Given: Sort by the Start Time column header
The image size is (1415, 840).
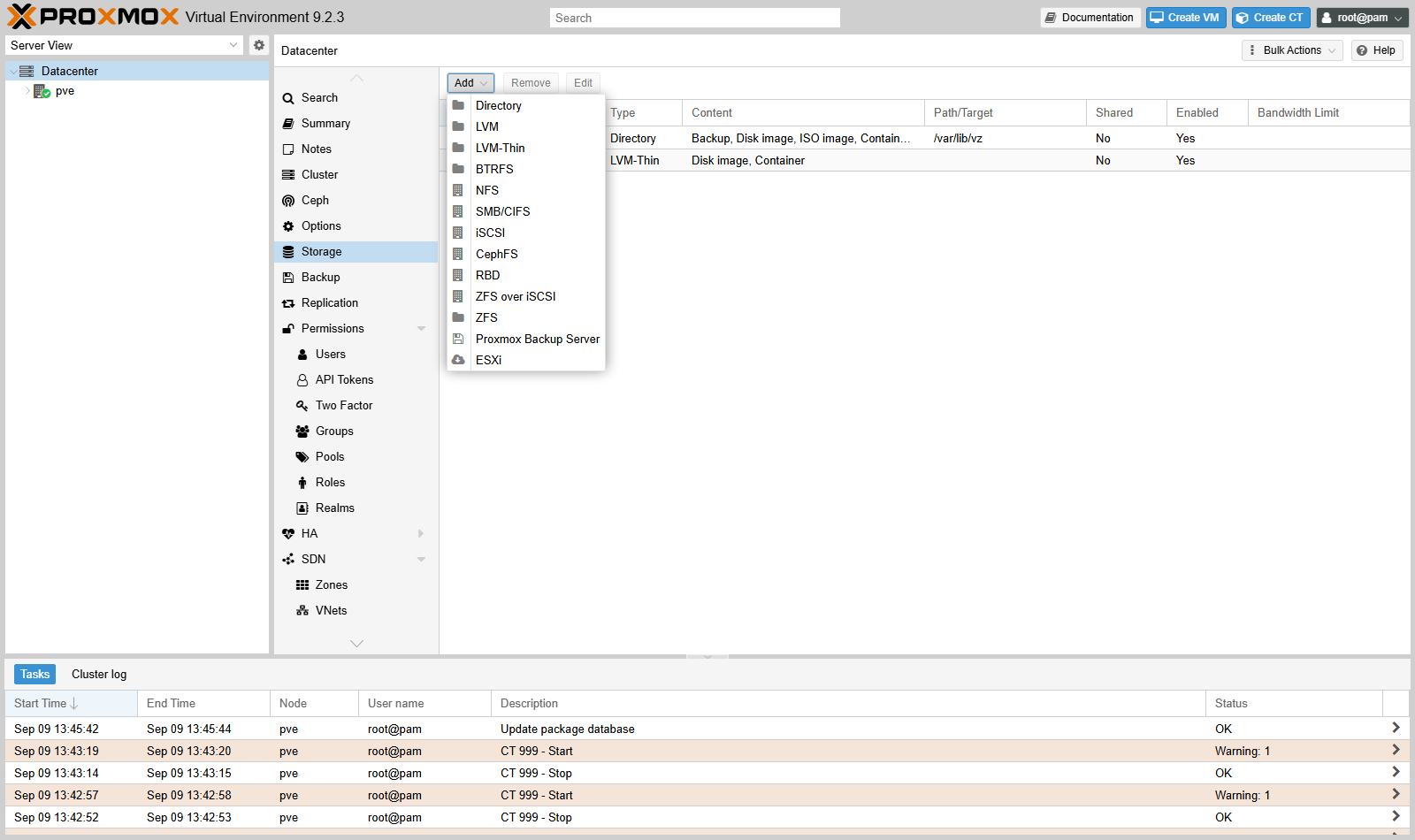Looking at the screenshot, I should pos(71,704).
